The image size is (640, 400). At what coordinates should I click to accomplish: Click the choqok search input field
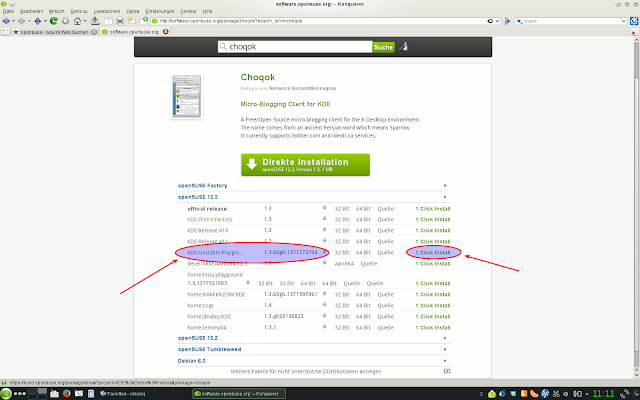[x=295, y=47]
